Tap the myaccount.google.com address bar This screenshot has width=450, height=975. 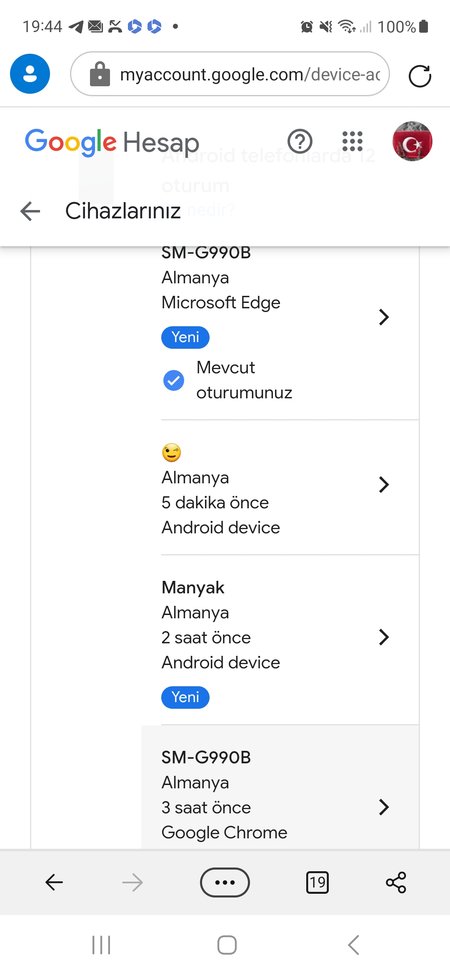[230, 74]
